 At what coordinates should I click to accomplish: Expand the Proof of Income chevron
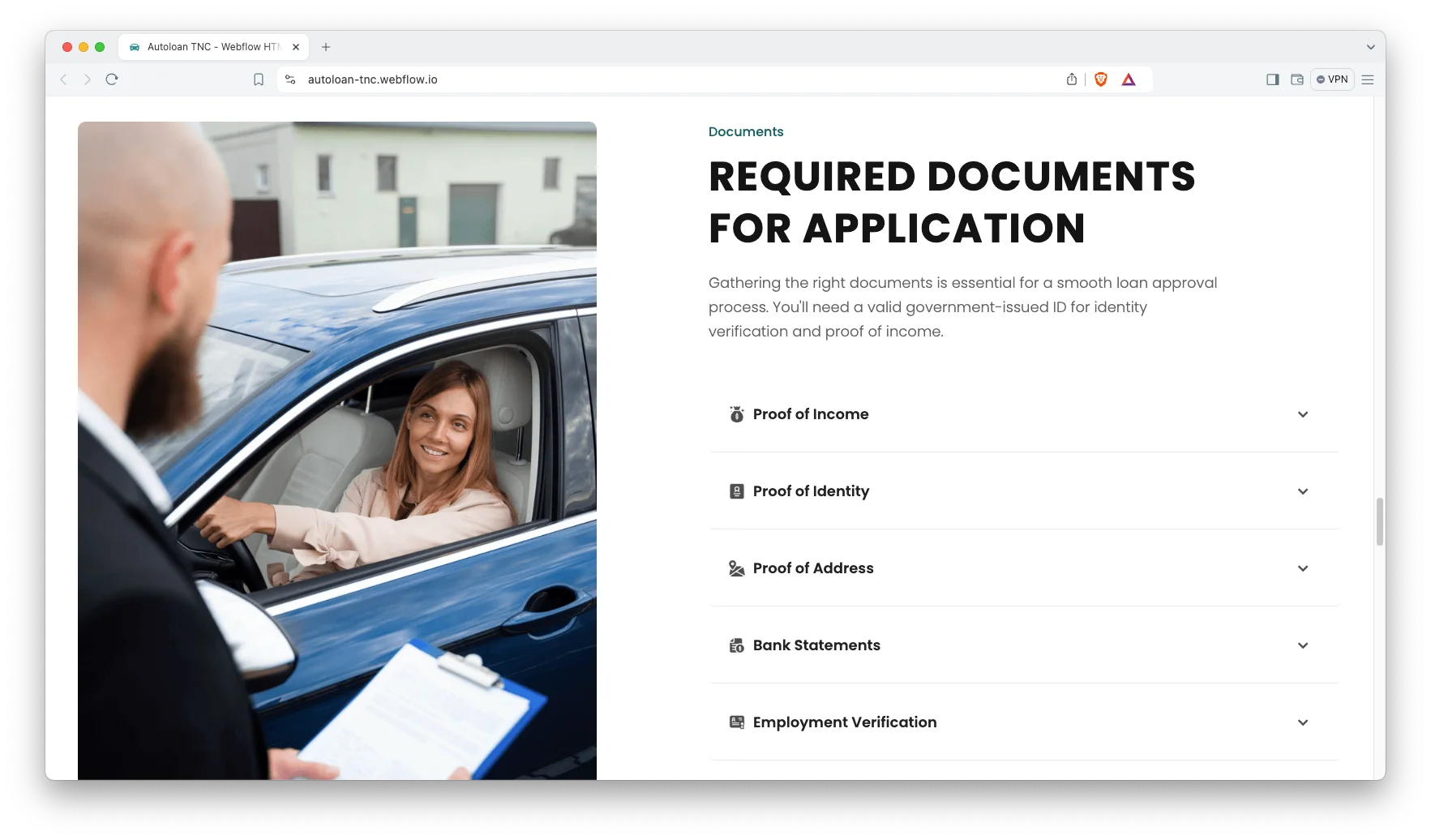tap(1302, 414)
